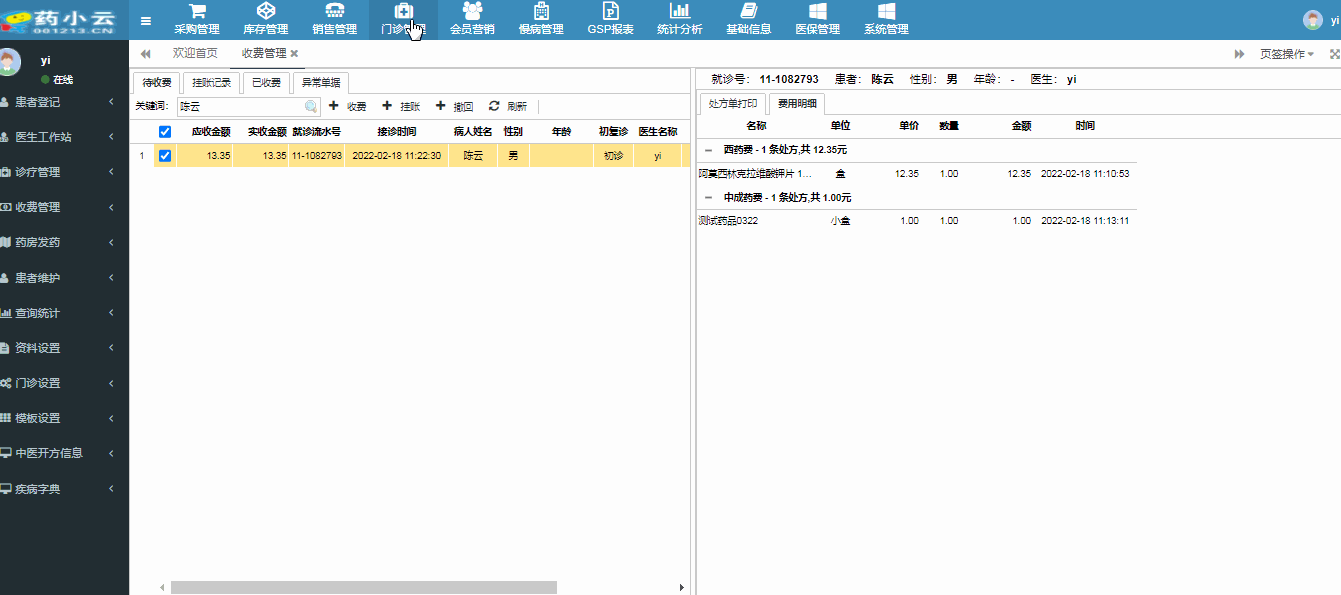Expand 资料设置 sidebar menu

[x=65, y=348]
